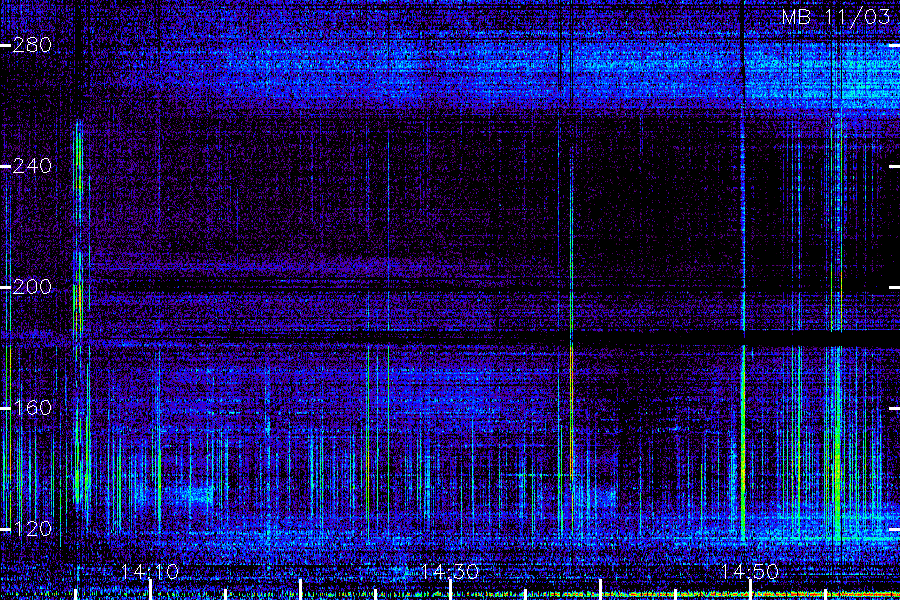
Task: Click the 280 frequency axis label
Action: pyautogui.click(x=32, y=45)
